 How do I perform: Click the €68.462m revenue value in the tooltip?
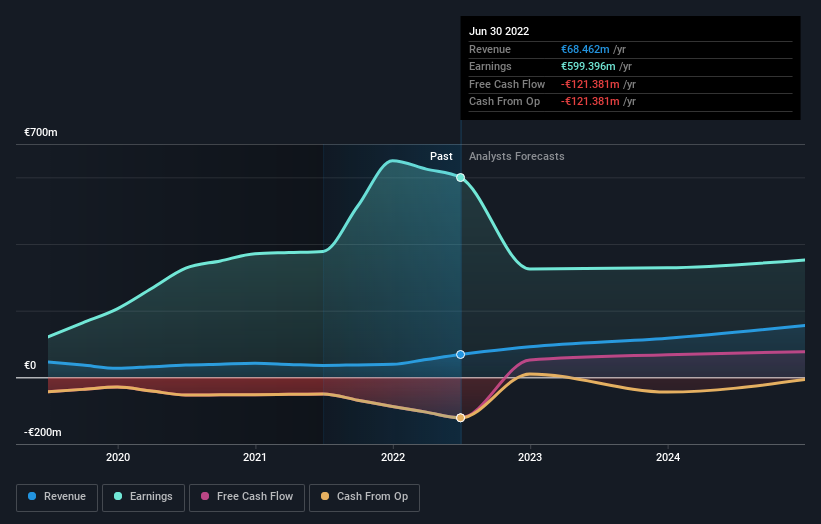(585, 49)
